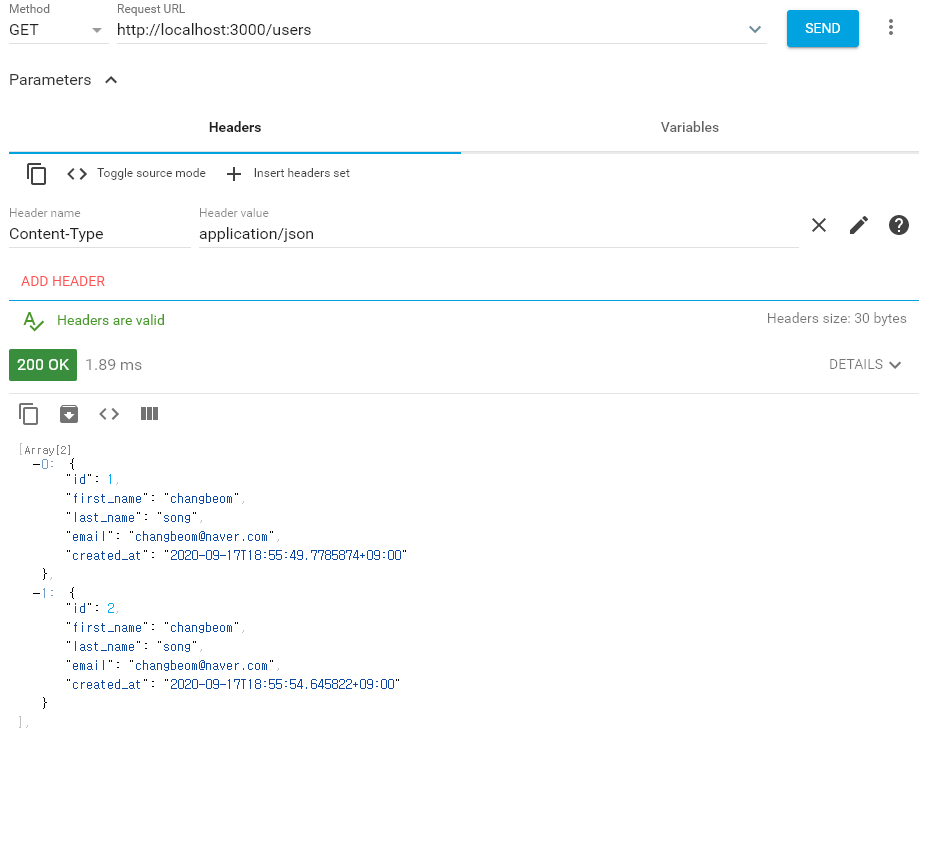The image size is (927, 867).
Task: Switch to the Headers tab
Action: (x=235, y=127)
